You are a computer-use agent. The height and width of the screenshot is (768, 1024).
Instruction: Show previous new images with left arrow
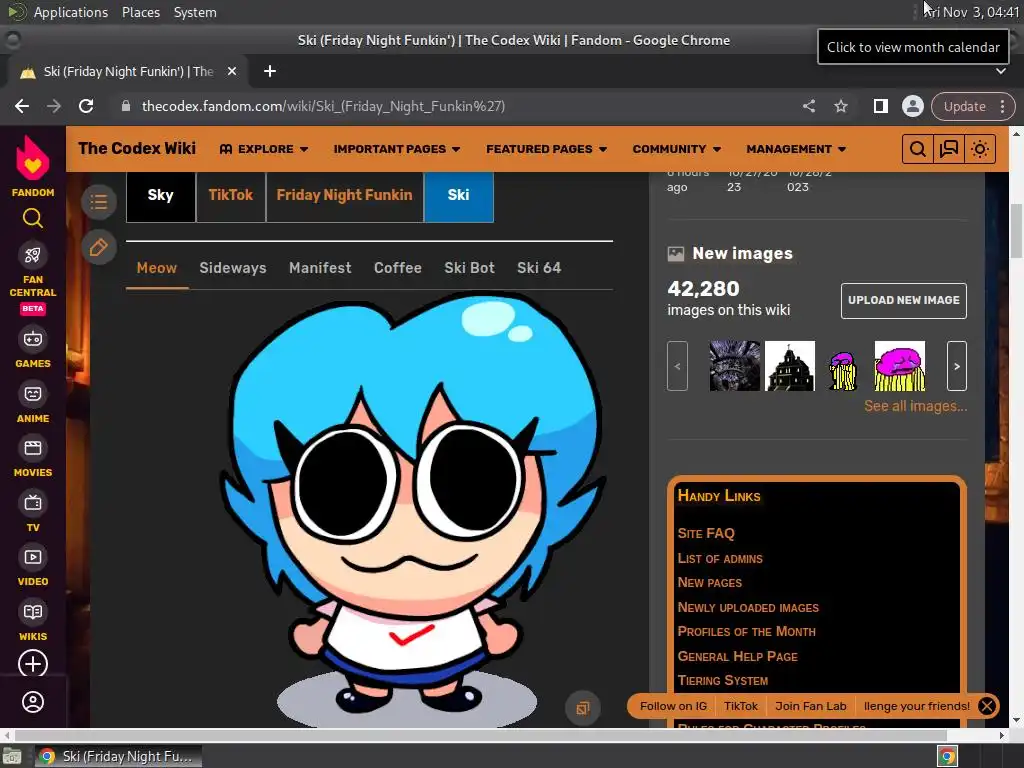point(677,366)
